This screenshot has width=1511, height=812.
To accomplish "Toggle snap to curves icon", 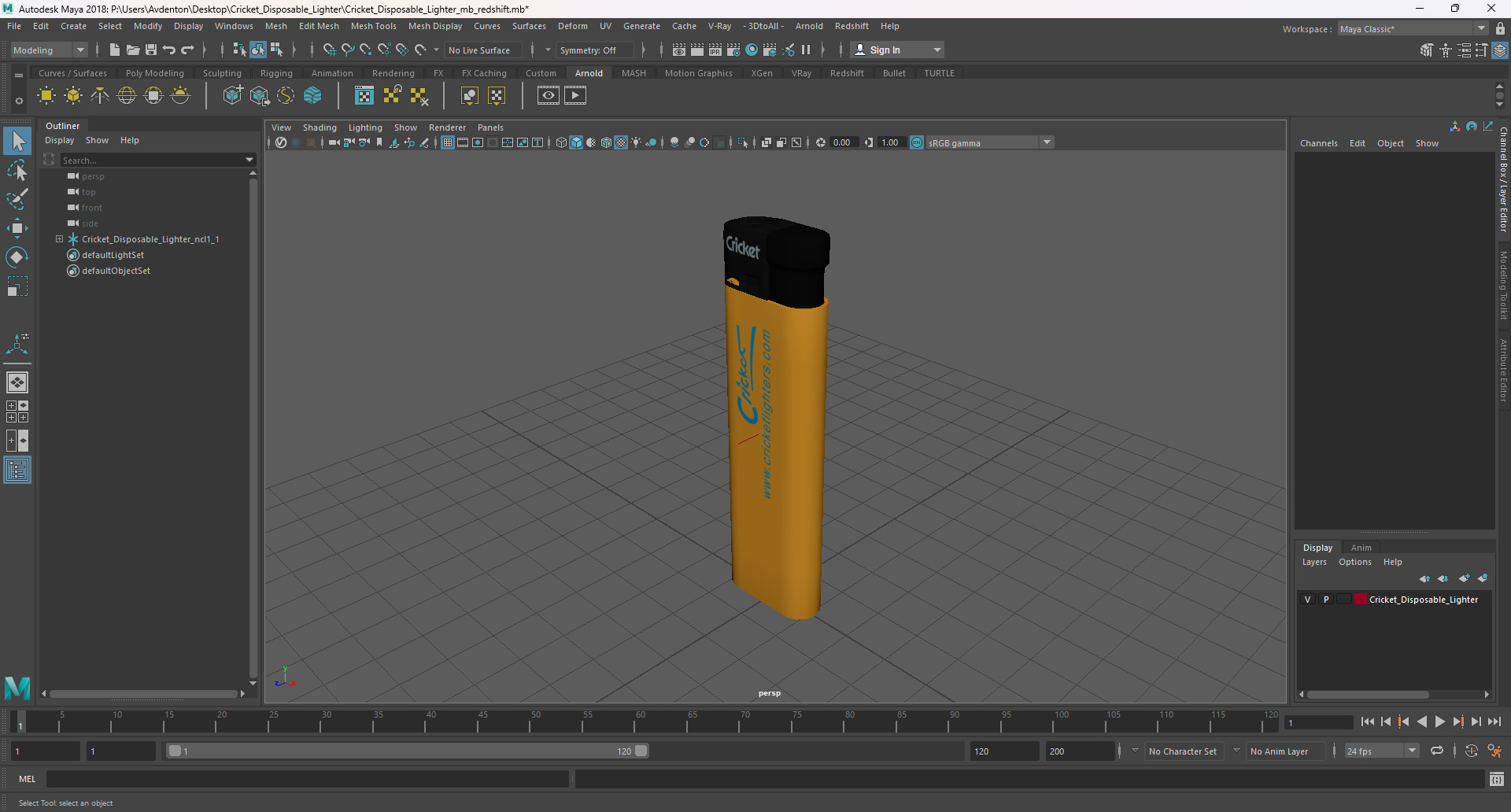I will pyautogui.click(x=348, y=50).
